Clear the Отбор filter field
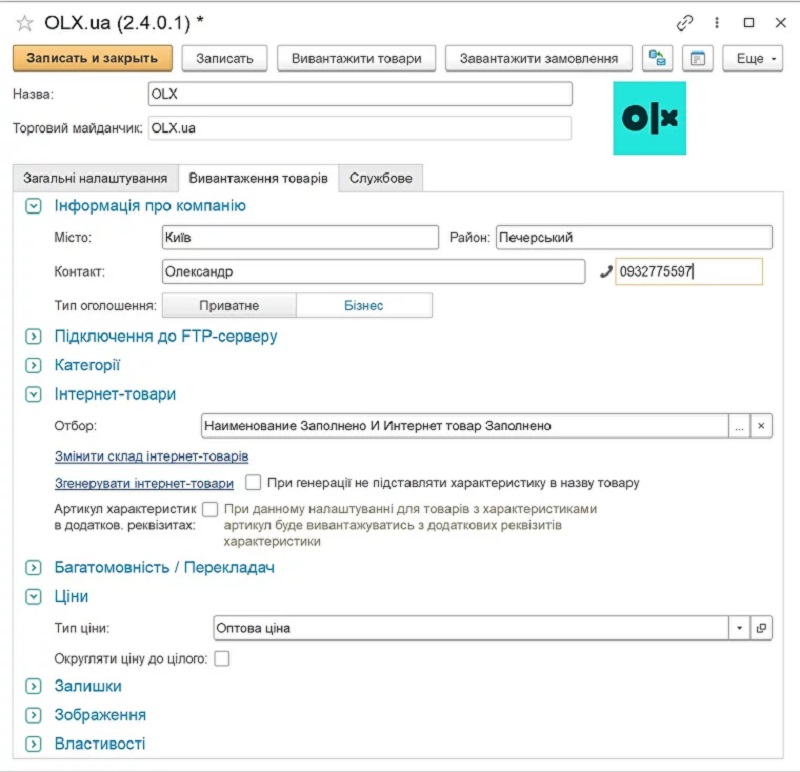 tap(761, 426)
